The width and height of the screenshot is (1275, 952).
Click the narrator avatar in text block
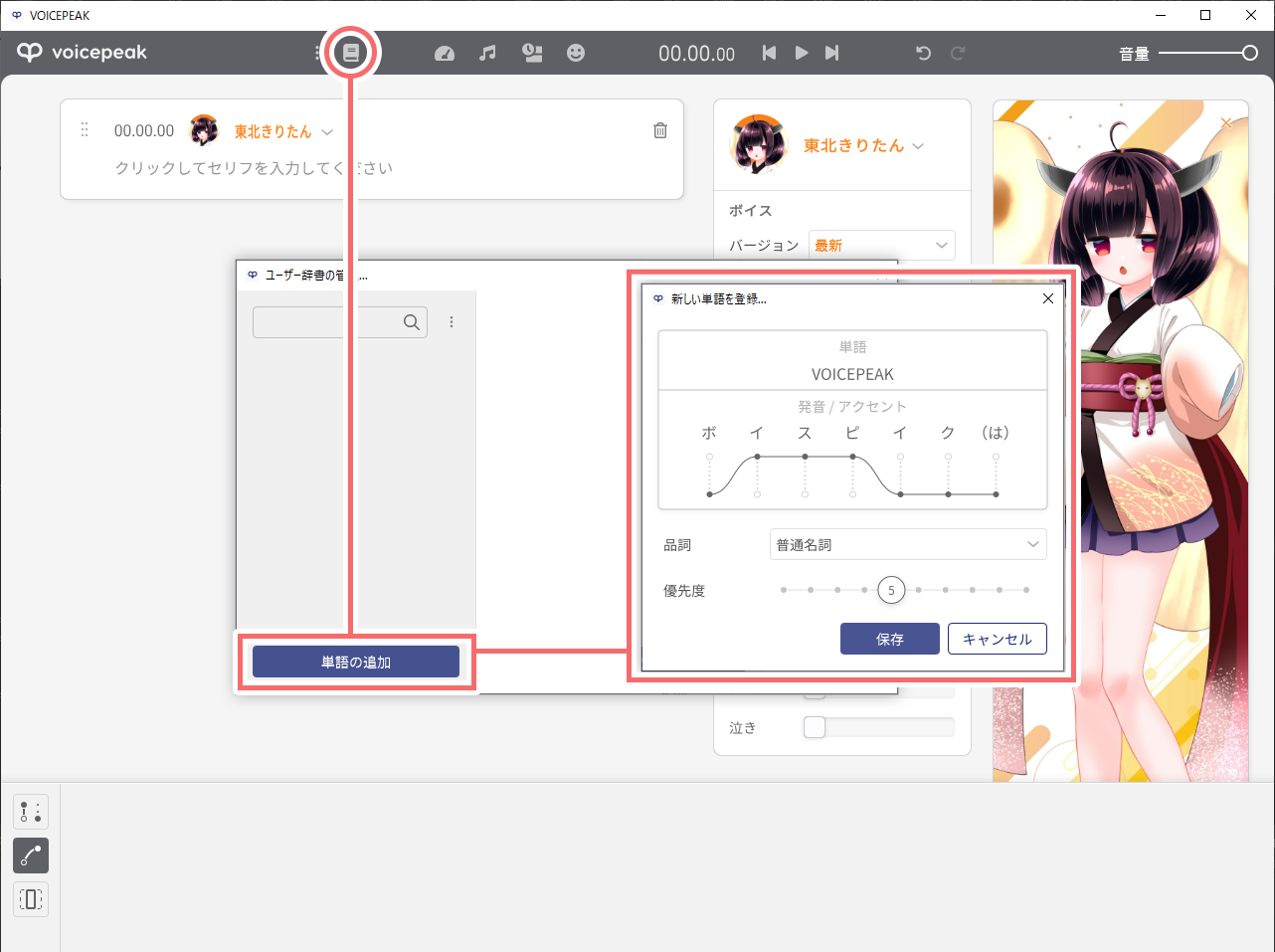coord(204,130)
